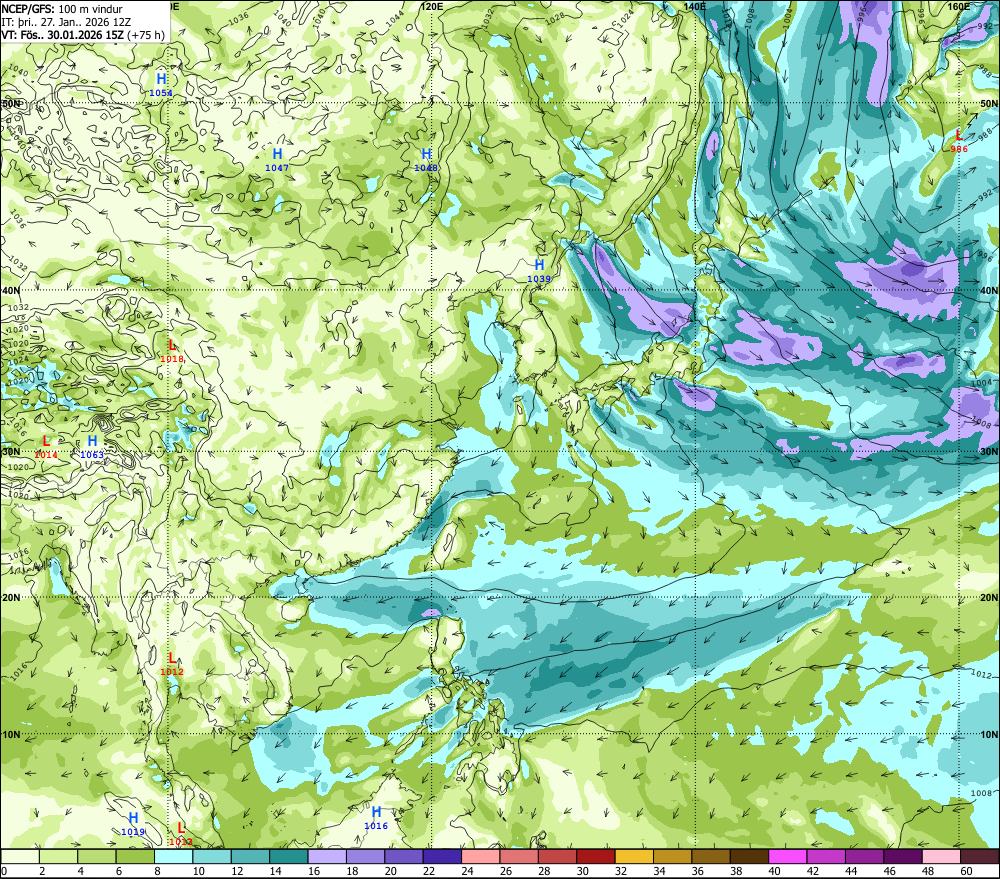Click the 6–8 green legend swatch
This screenshot has width=1000, height=879.
(135, 857)
